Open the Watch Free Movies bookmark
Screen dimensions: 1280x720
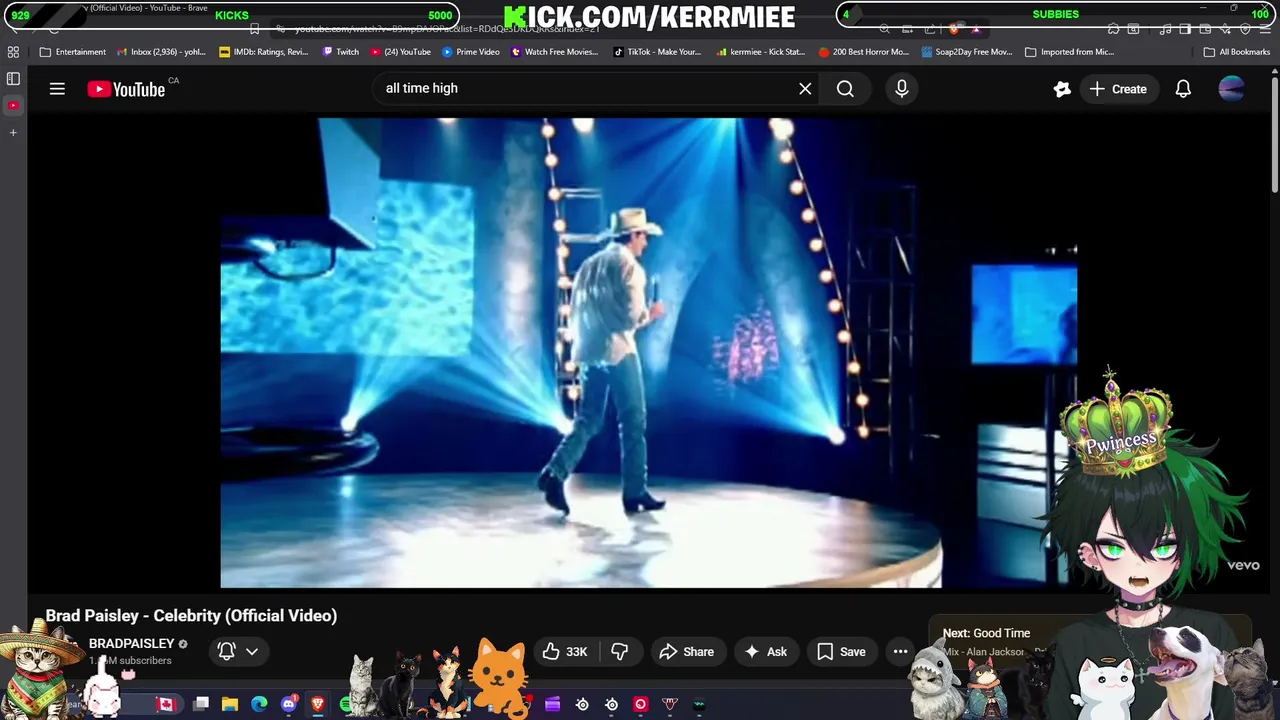click(x=554, y=52)
